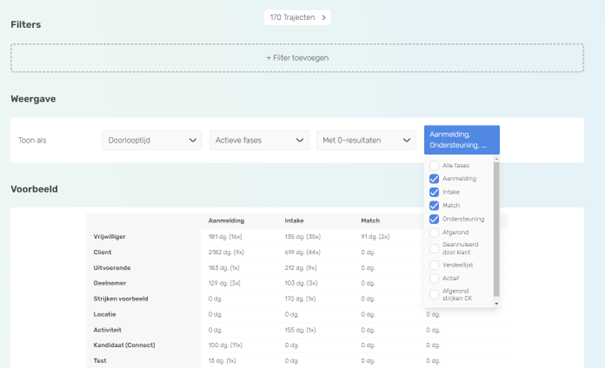This screenshot has width=605, height=368.
Task: Open the Actieve fases dropdown
Action: [259, 140]
